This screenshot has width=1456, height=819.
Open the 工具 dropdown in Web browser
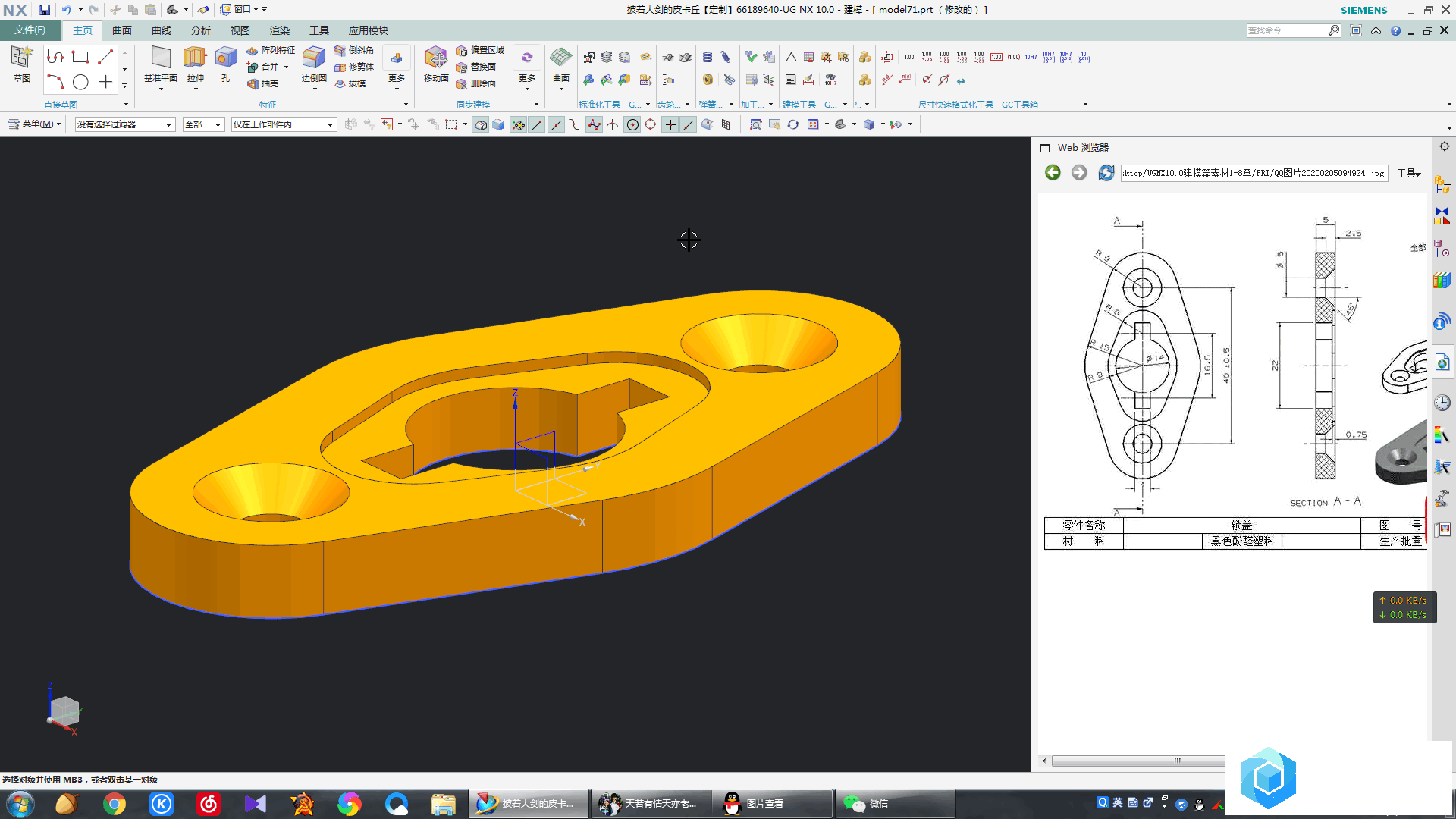tap(1409, 173)
